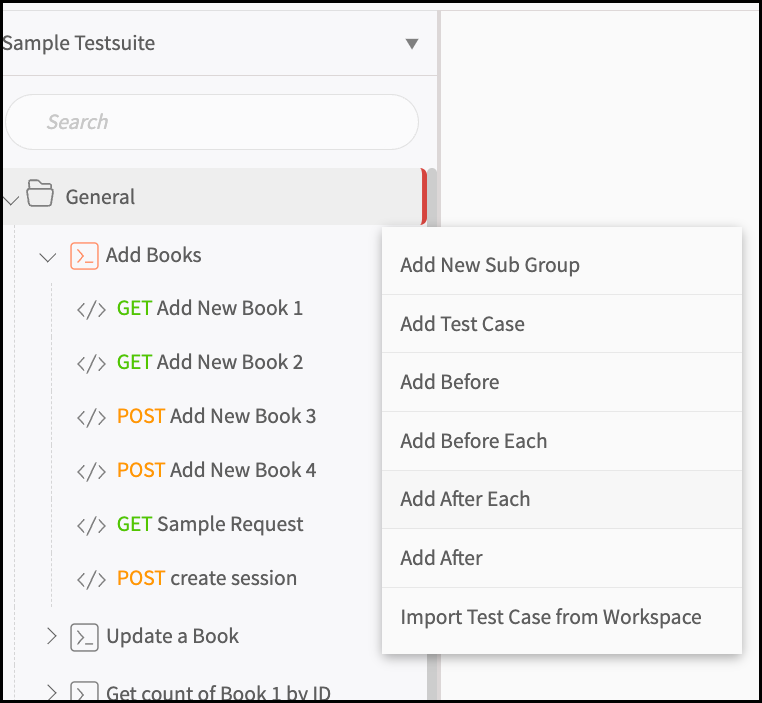Click code icon beside Add New Book 2
The height and width of the screenshot is (703, 762).
(91, 364)
